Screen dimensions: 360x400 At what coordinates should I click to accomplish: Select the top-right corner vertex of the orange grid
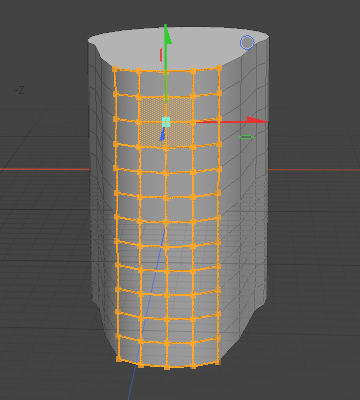219,68
